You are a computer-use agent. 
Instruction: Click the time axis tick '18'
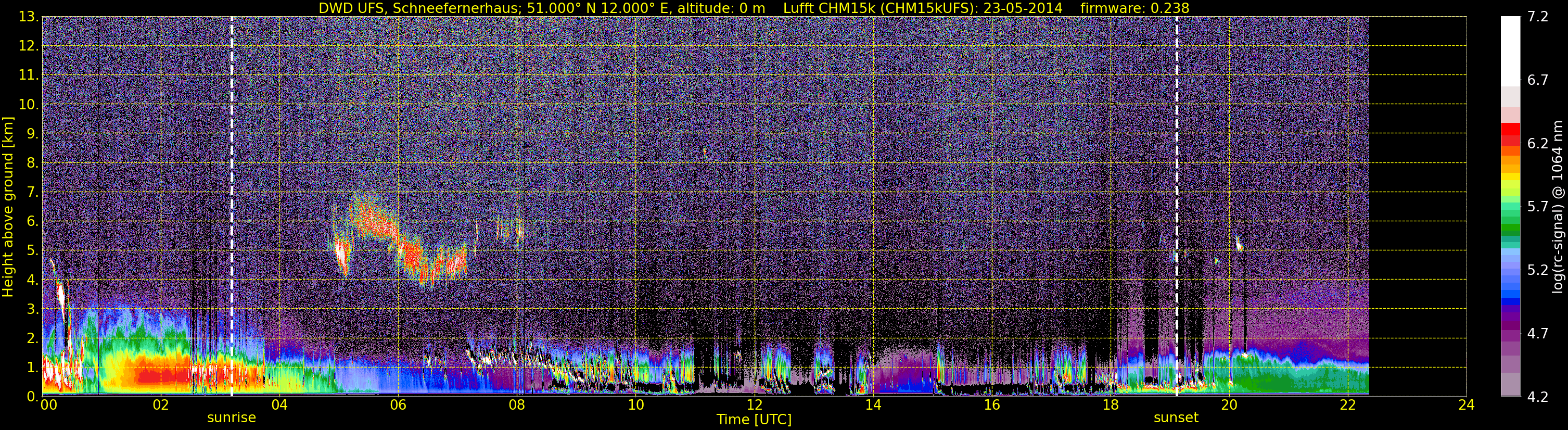[x=1110, y=406]
